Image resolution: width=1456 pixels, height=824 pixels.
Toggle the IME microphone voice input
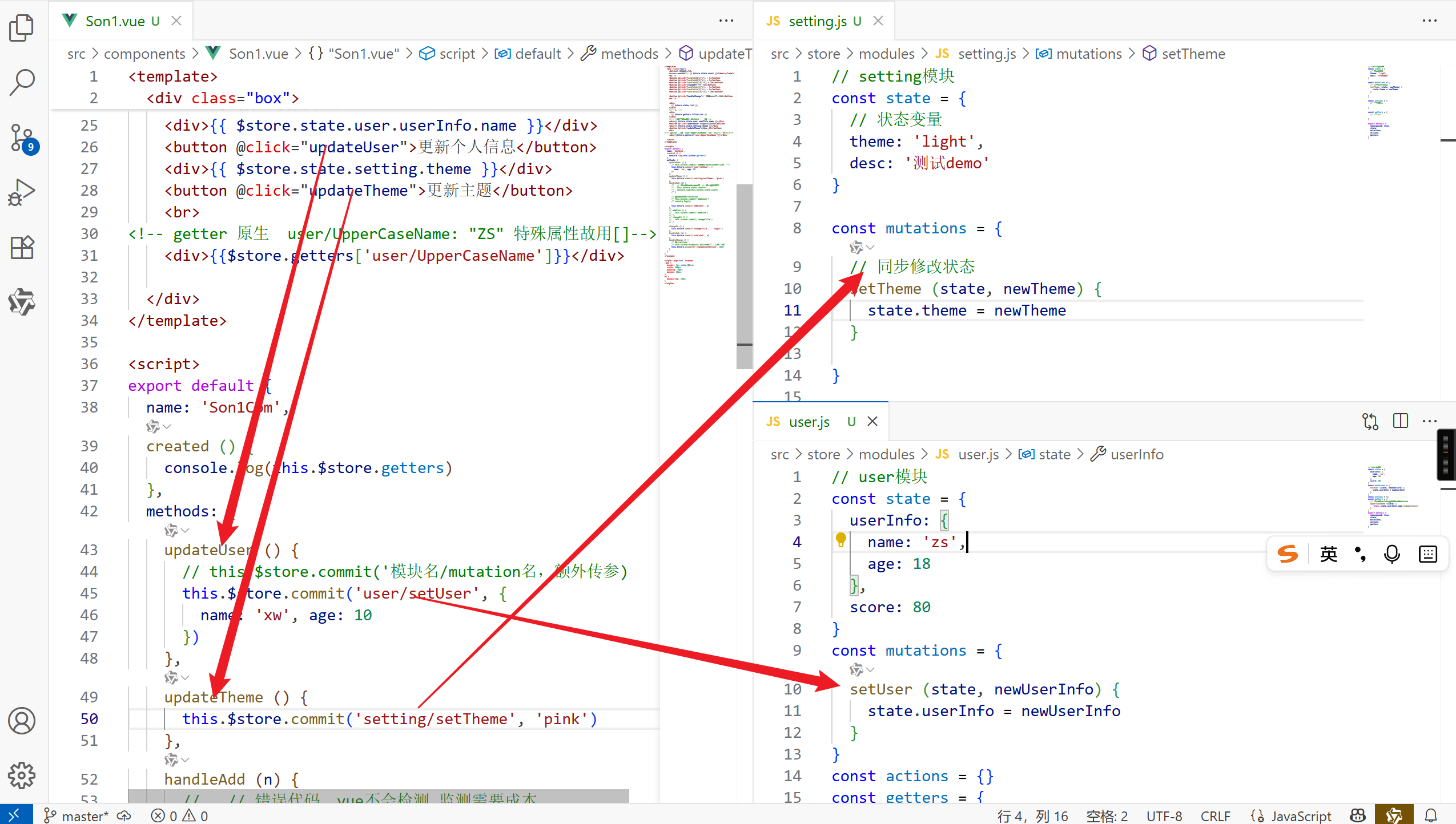pos(1391,554)
